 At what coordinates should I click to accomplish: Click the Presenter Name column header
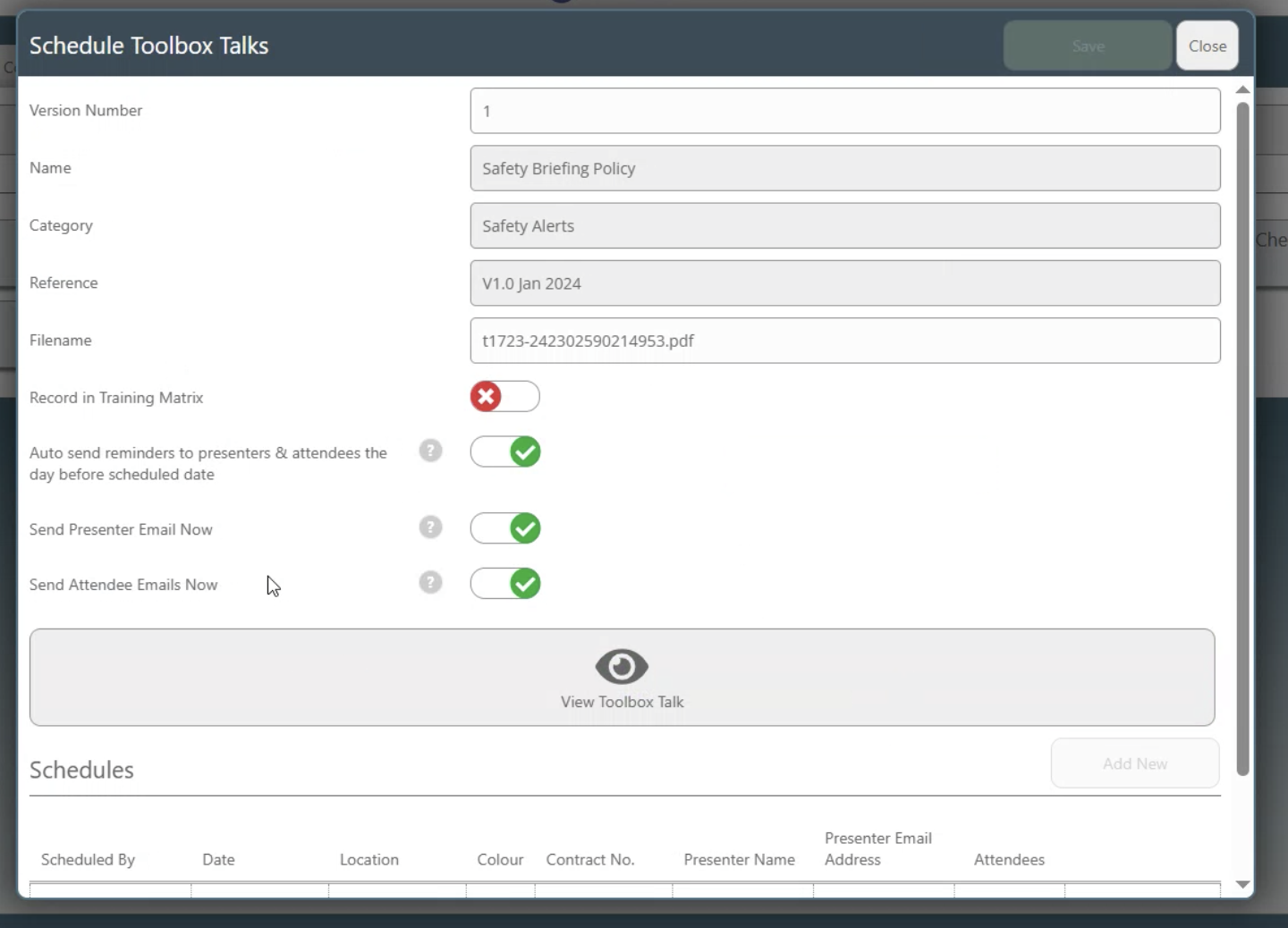click(x=740, y=859)
